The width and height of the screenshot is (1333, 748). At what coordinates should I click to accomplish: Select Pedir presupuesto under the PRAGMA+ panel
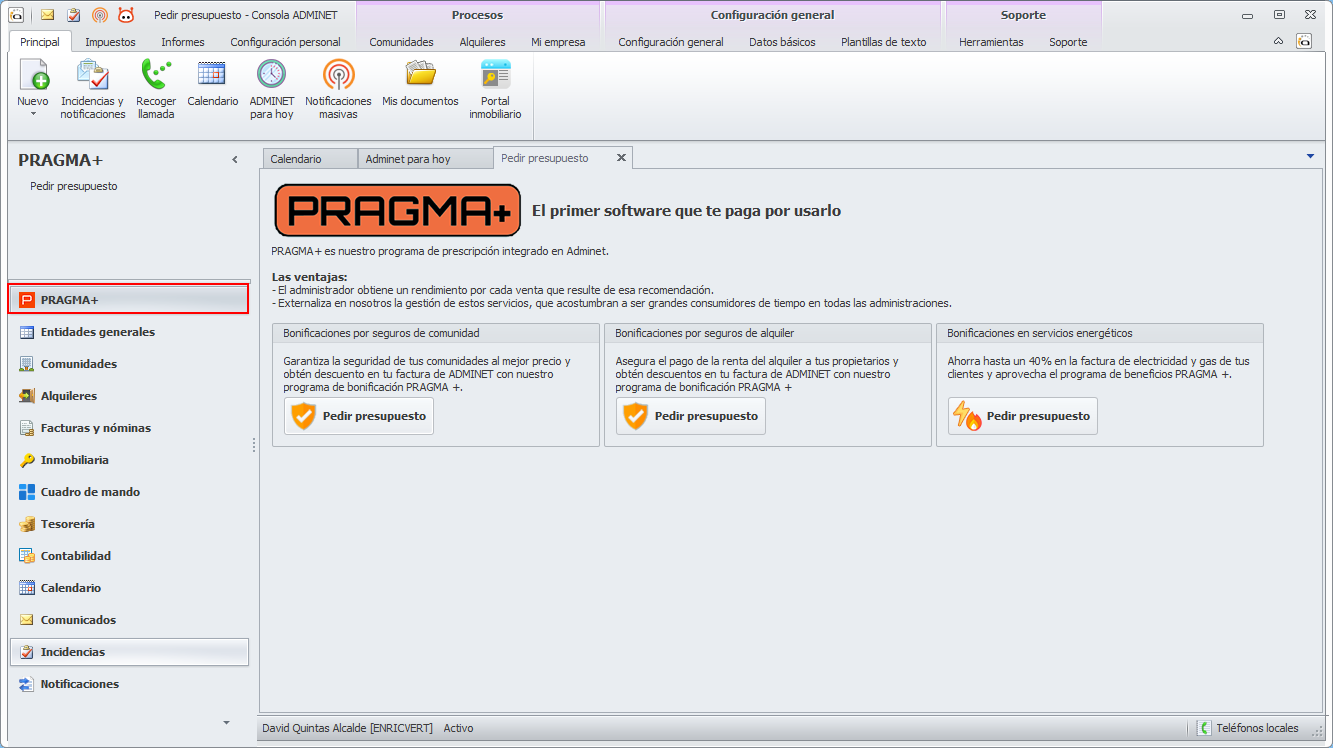(x=74, y=186)
